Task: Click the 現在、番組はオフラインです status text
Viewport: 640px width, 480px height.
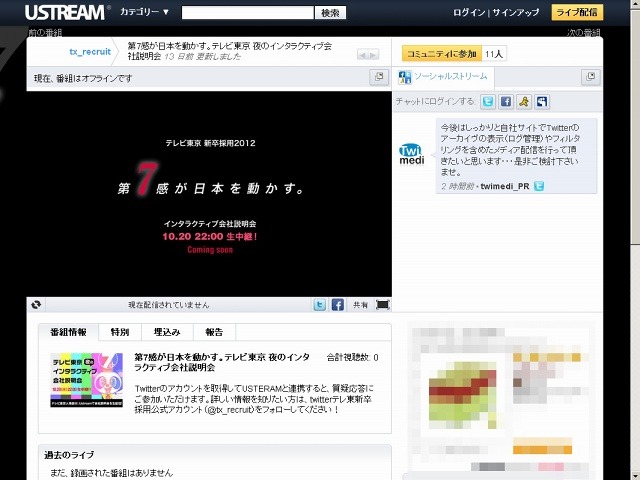Action: coord(83,78)
